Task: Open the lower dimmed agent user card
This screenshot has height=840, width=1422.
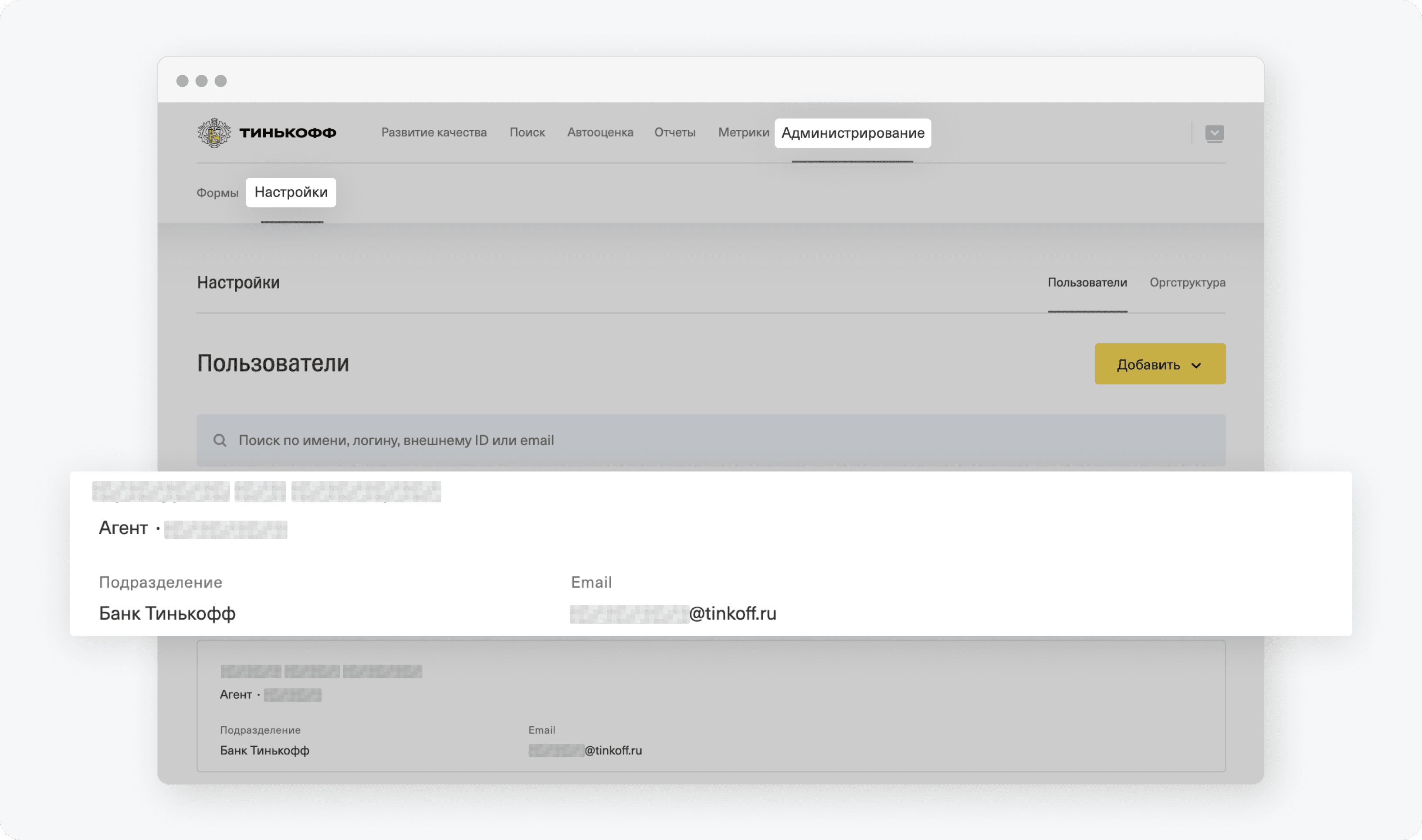Action: [x=711, y=706]
